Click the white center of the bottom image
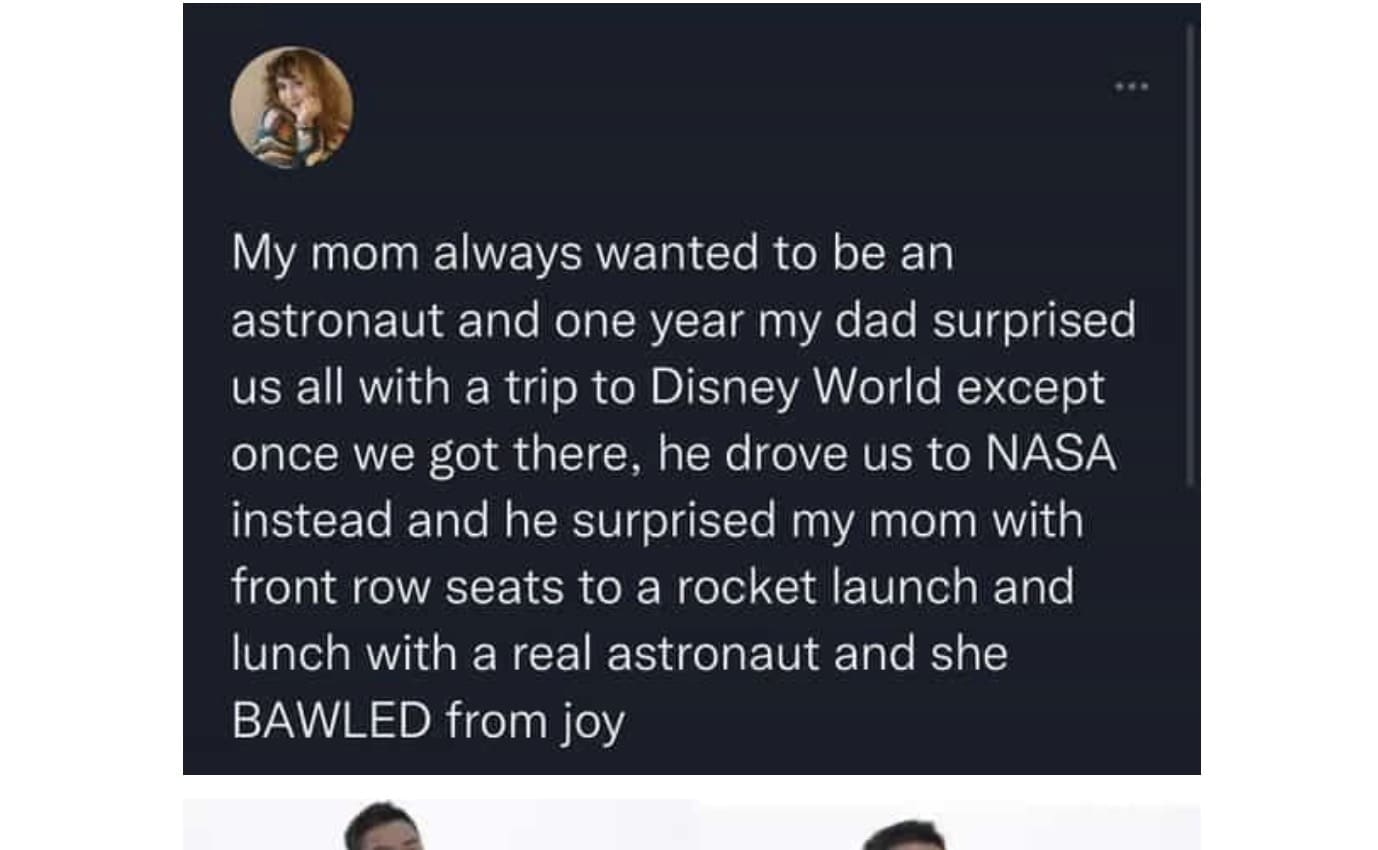This screenshot has height=850, width=1378. tap(640, 826)
